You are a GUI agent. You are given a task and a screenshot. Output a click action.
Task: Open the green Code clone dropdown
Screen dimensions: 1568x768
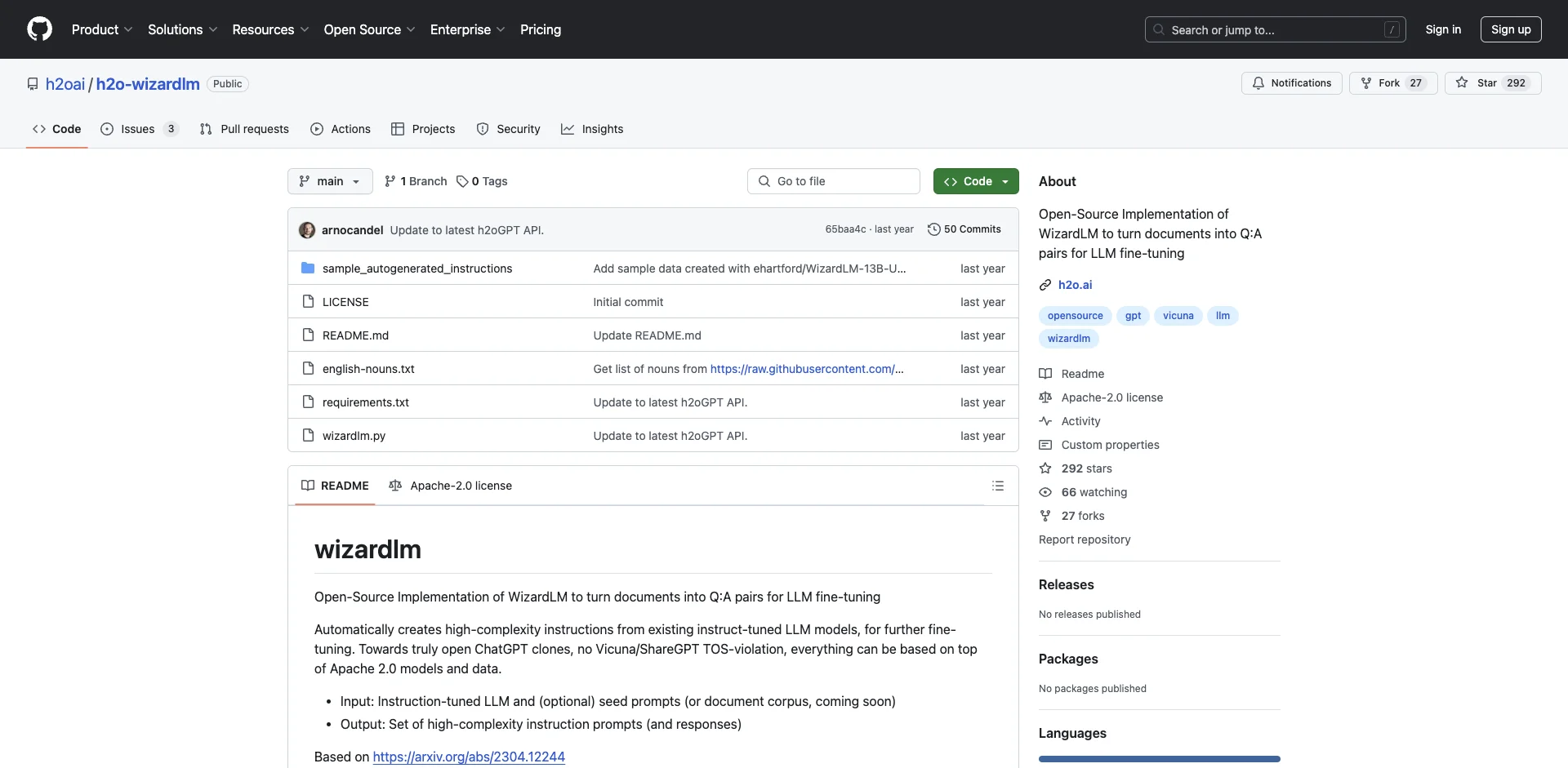[976, 181]
